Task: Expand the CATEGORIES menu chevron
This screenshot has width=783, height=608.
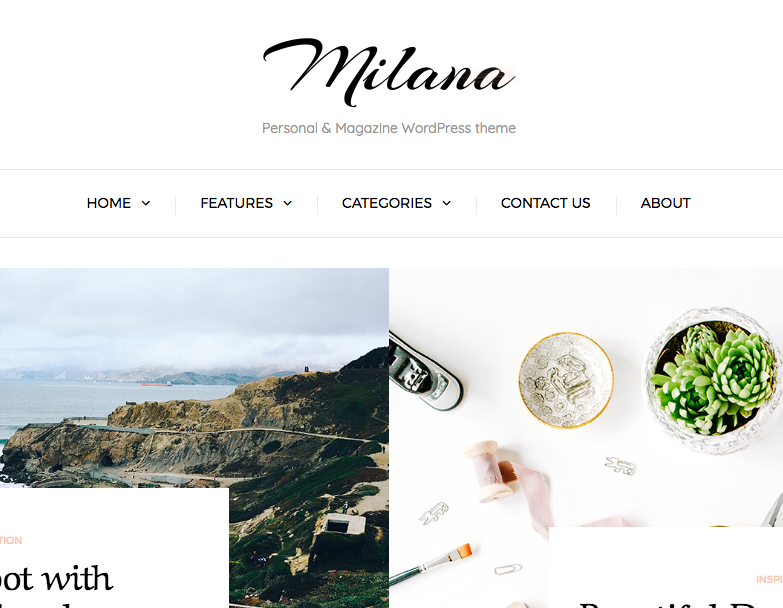Action: [x=446, y=203]
